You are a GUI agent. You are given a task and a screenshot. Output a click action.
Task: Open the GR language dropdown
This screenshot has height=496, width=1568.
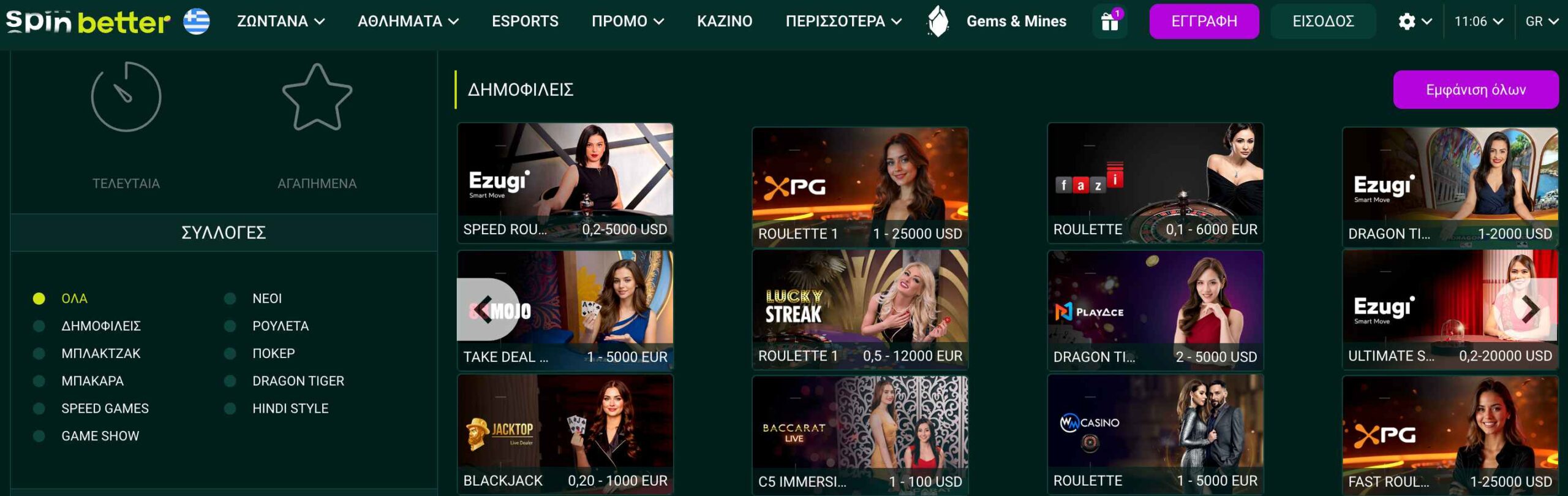pos(1542,21)
